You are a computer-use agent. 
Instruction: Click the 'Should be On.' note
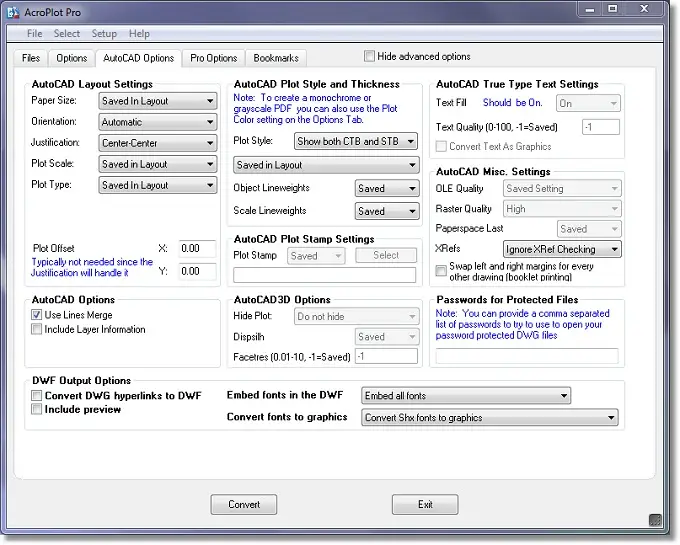tap(513, 103)
